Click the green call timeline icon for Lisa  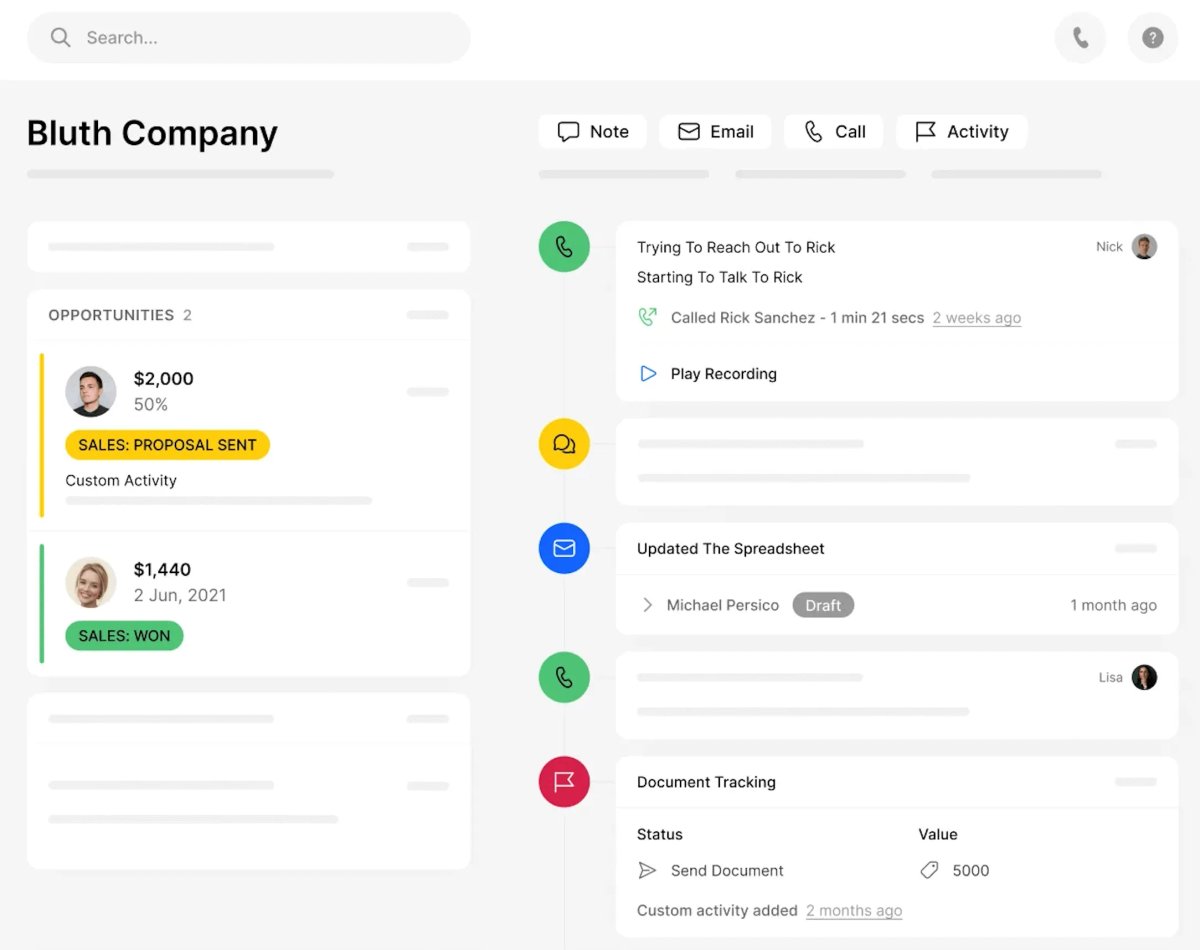pos(564,677)
